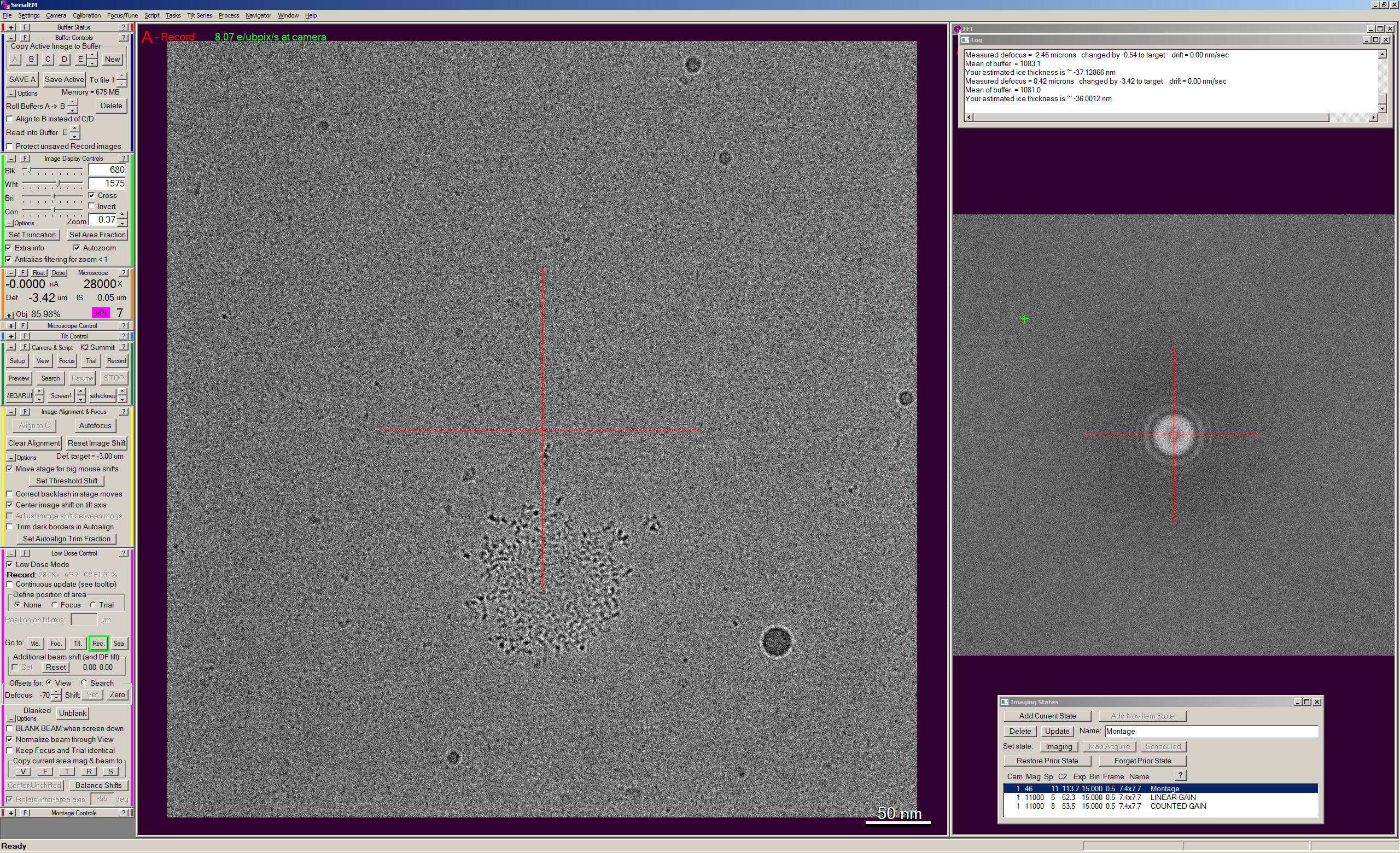The width and height of the screenshot is (1400, 853).
Task: Collapse the Image Display Controls panel
Action: click(11, 159)
